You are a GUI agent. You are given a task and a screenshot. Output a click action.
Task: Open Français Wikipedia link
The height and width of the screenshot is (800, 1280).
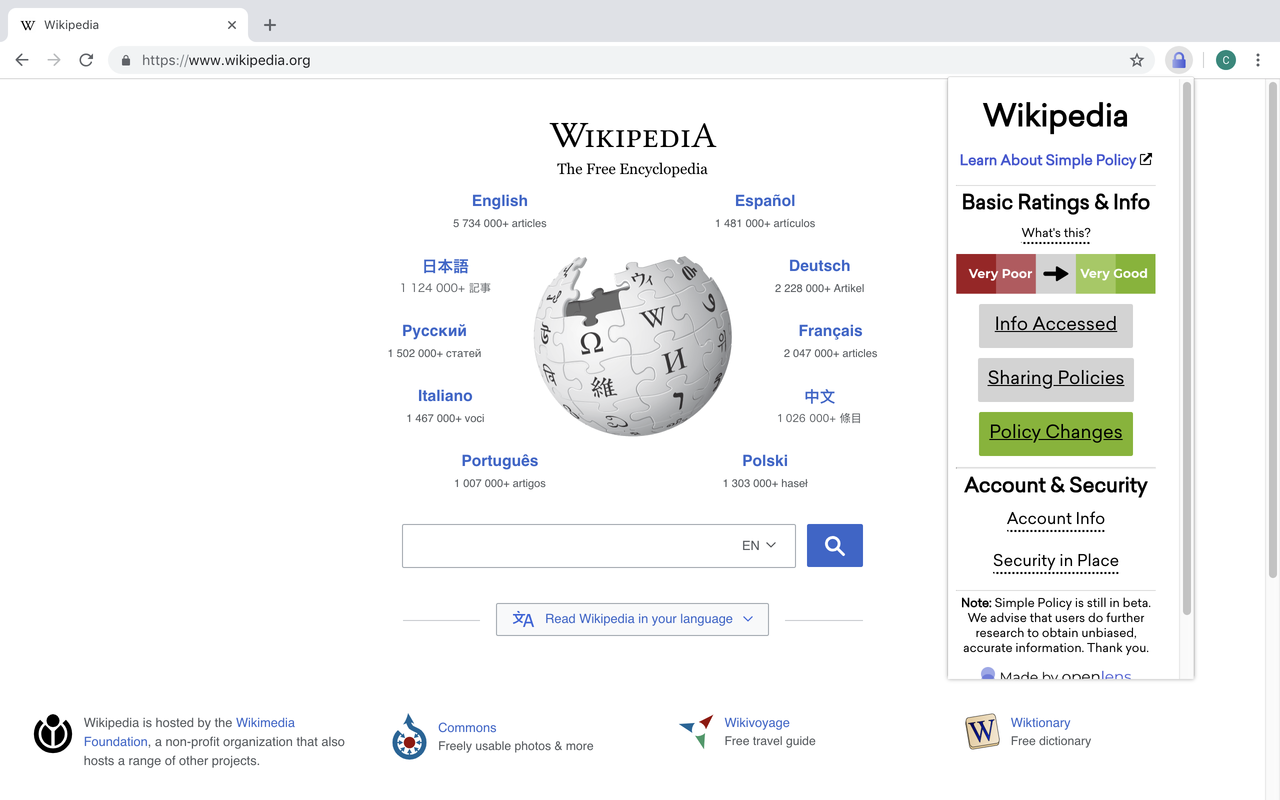830,331
